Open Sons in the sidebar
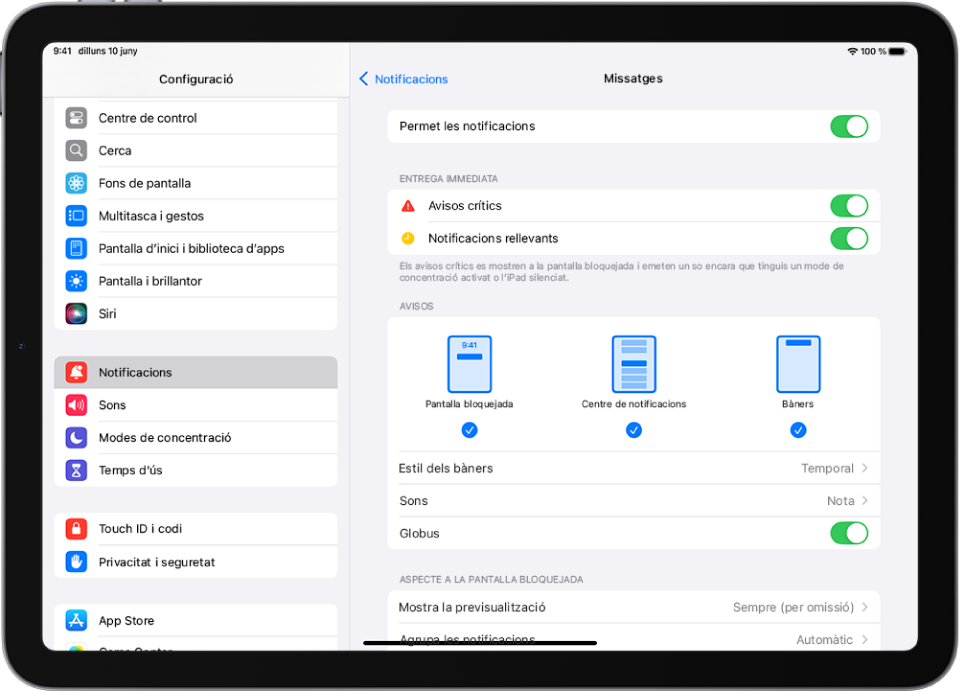The height and width of the screenshot is (692, 960). coord(196,405)
